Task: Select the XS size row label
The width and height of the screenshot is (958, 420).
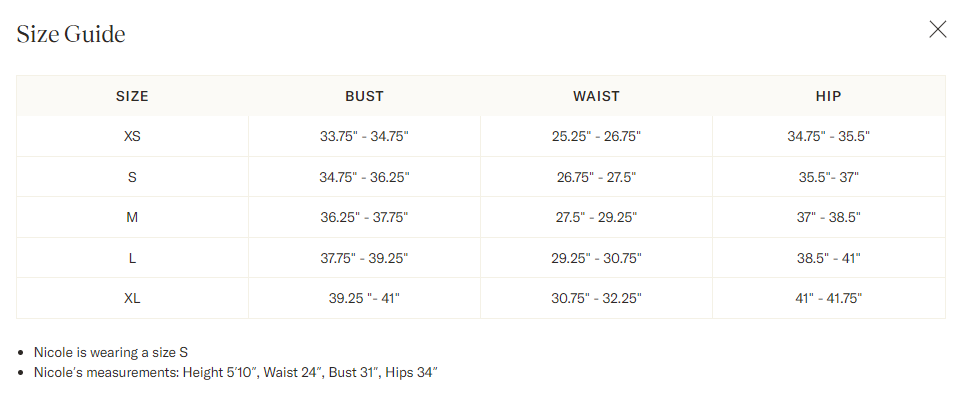Action: pyautogui.click(x=132, y=136)
